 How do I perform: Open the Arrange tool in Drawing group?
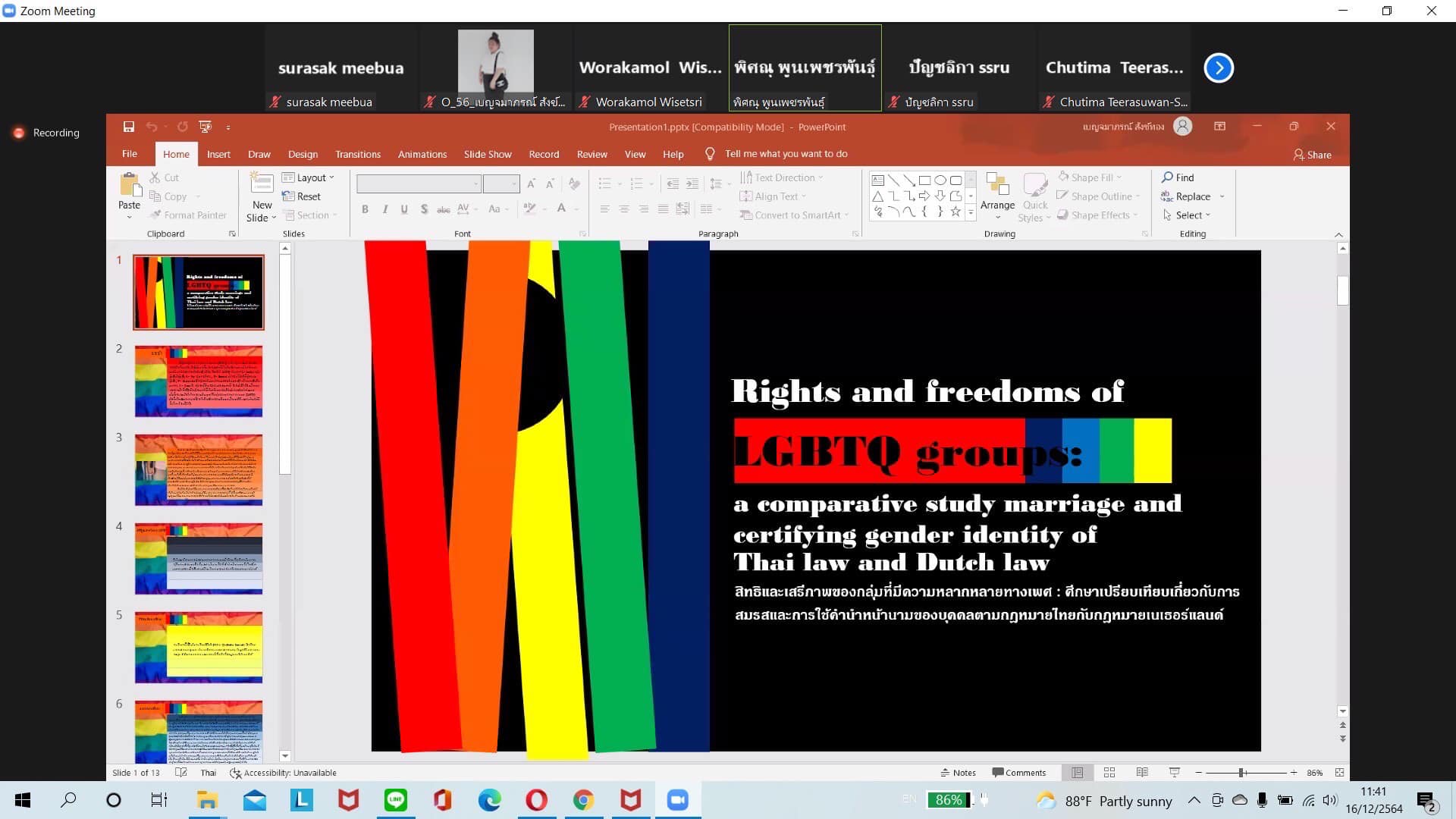tap(997, 191)
